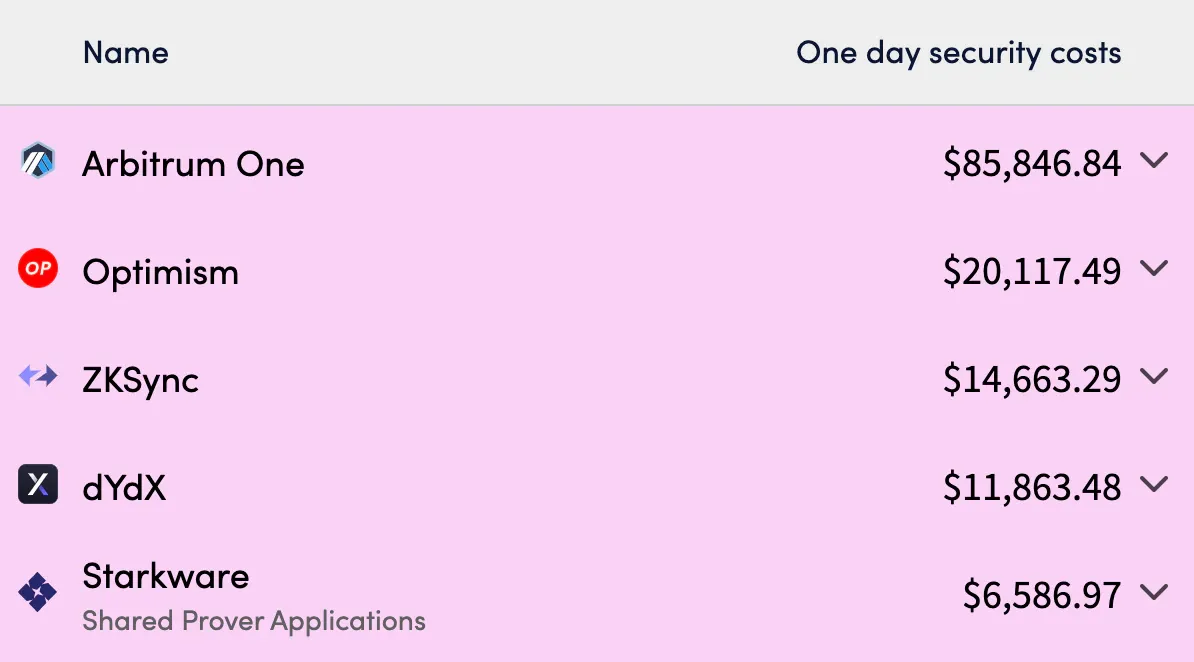1194x662 pixels.
Task: Click the $85,846.84 cost value
Action: [x=1033, y=163]
